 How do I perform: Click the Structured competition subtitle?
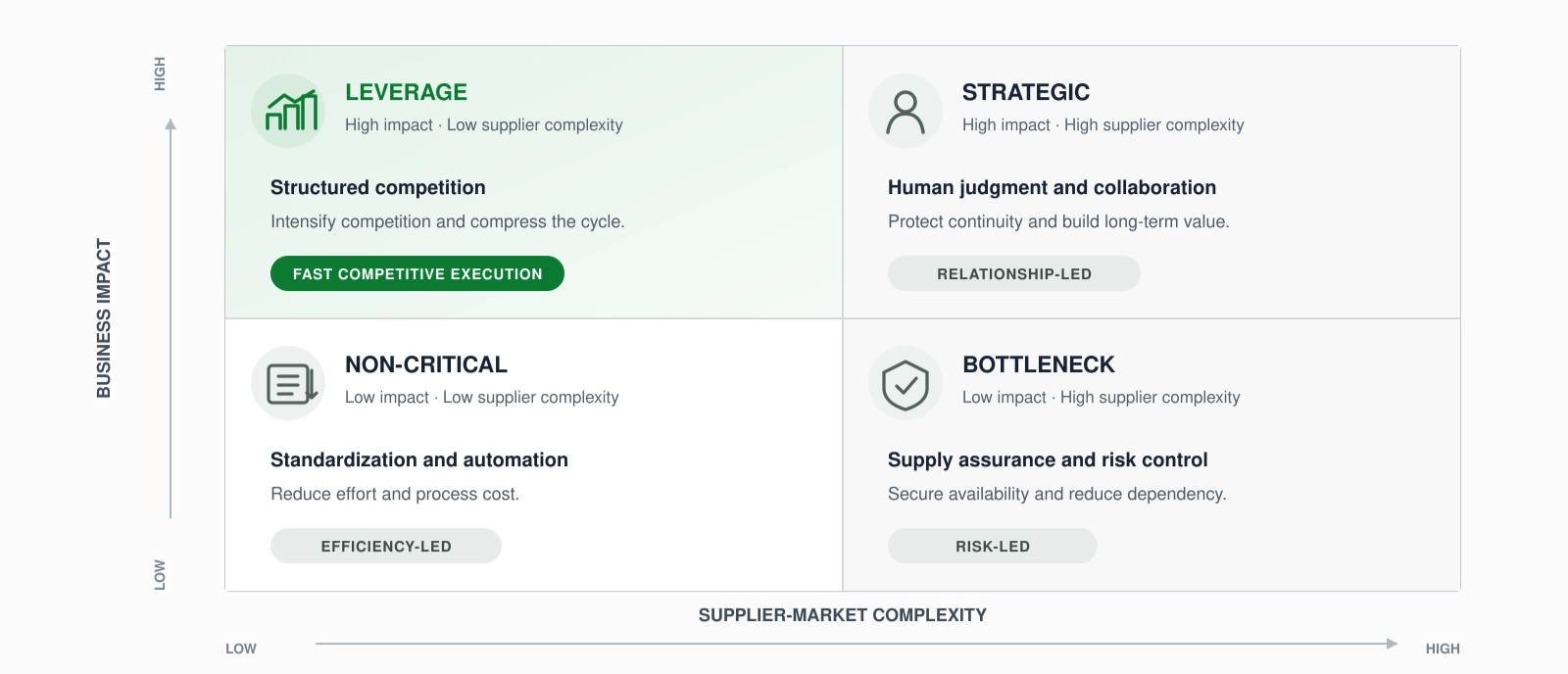pos(378,187)
